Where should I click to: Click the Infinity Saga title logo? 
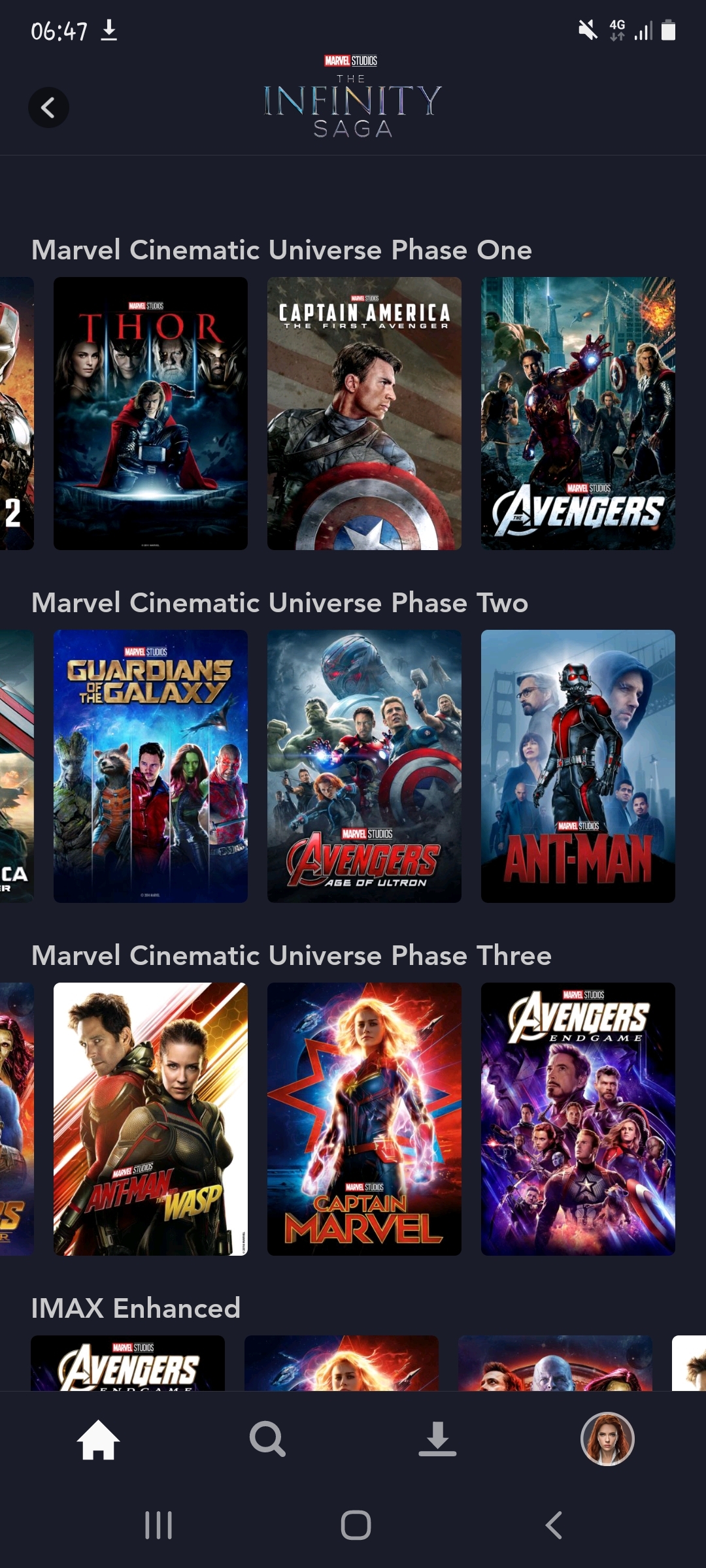pyautogui.click(x=352, y=97)
